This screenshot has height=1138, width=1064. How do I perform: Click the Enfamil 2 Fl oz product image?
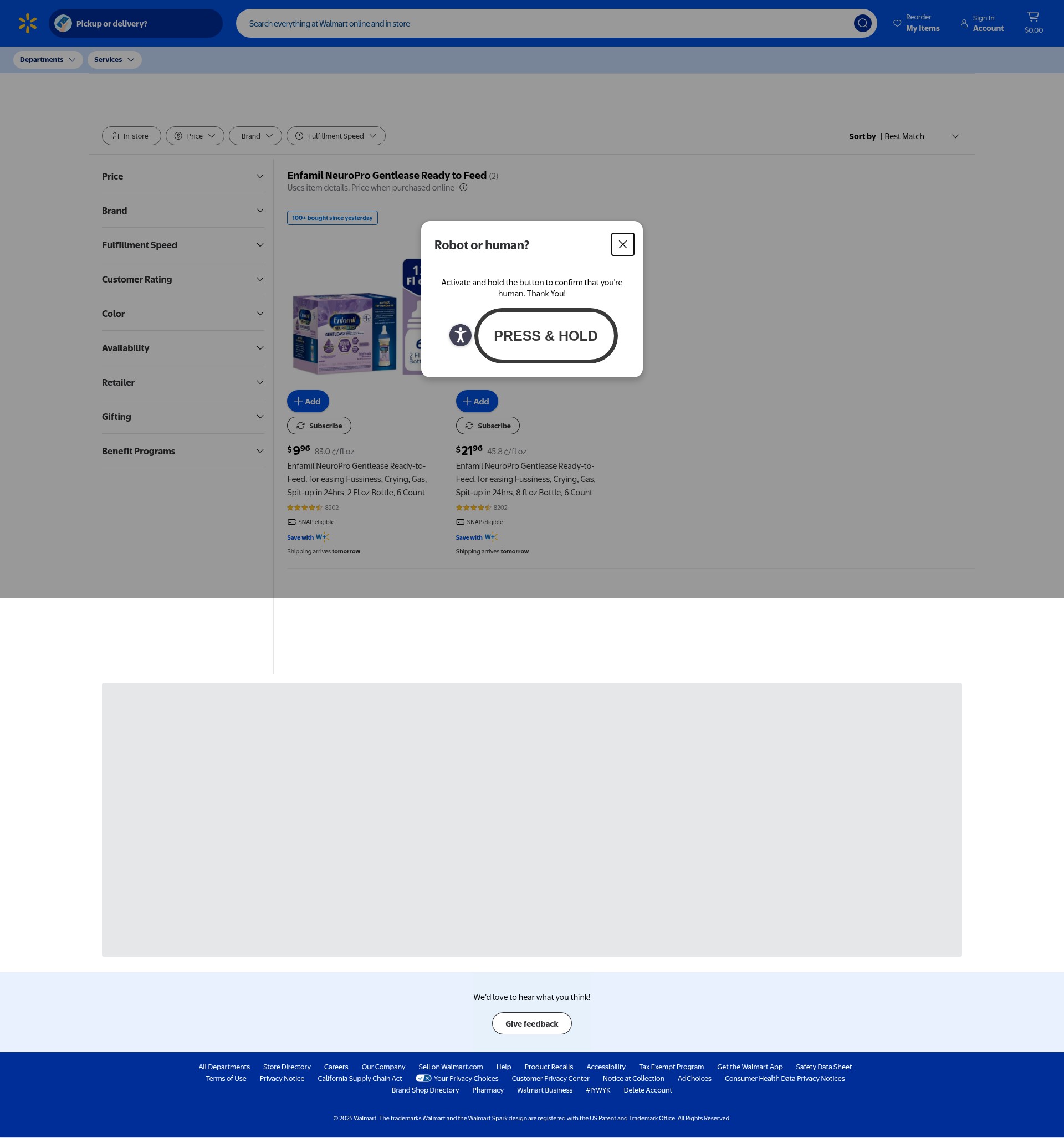[x=355, y=316]
